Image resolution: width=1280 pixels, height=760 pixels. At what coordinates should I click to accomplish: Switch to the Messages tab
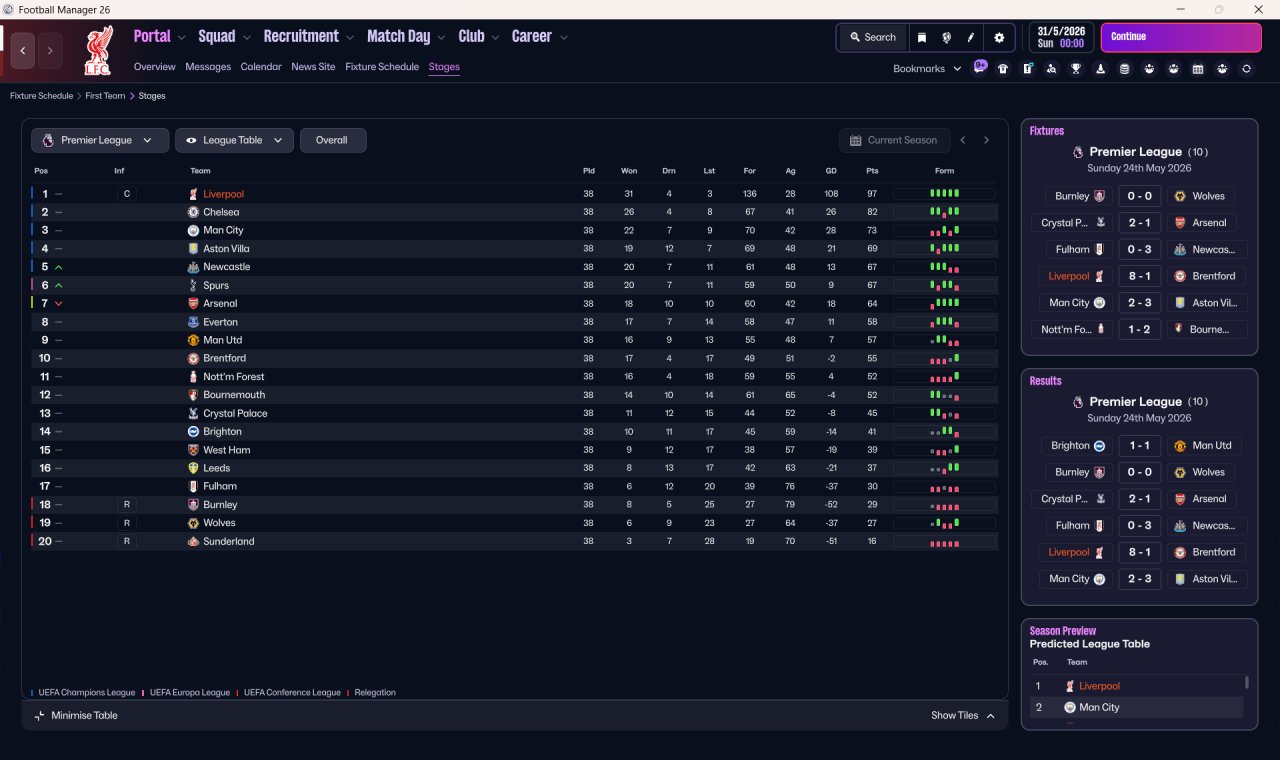(x=208, y=67)
